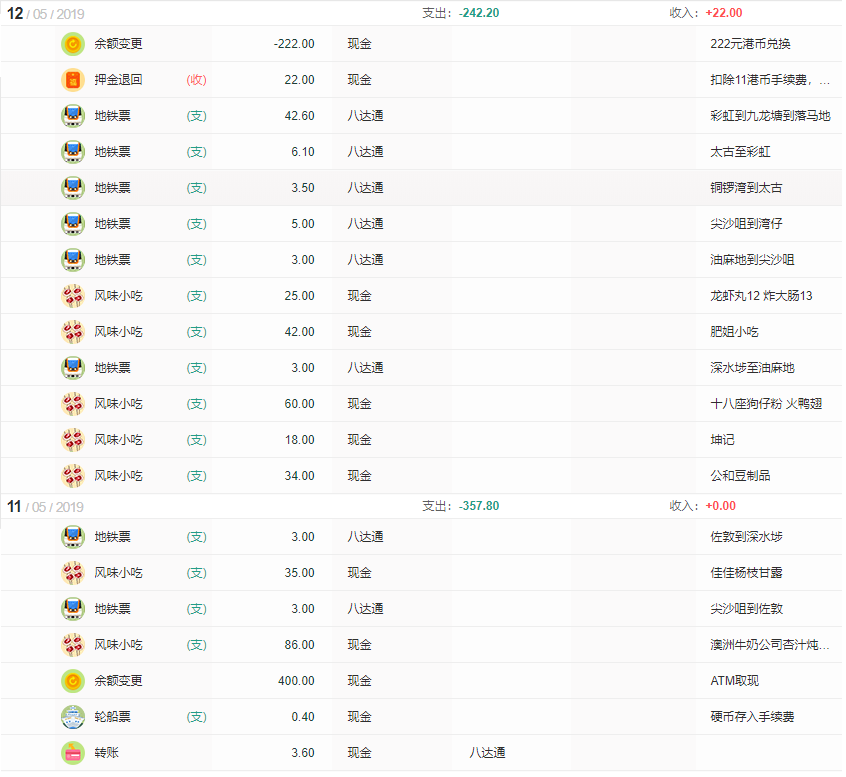Click the subway icon for 佐敦到深水埗 trip
846x777 pixels.
[x=72, y=537]
